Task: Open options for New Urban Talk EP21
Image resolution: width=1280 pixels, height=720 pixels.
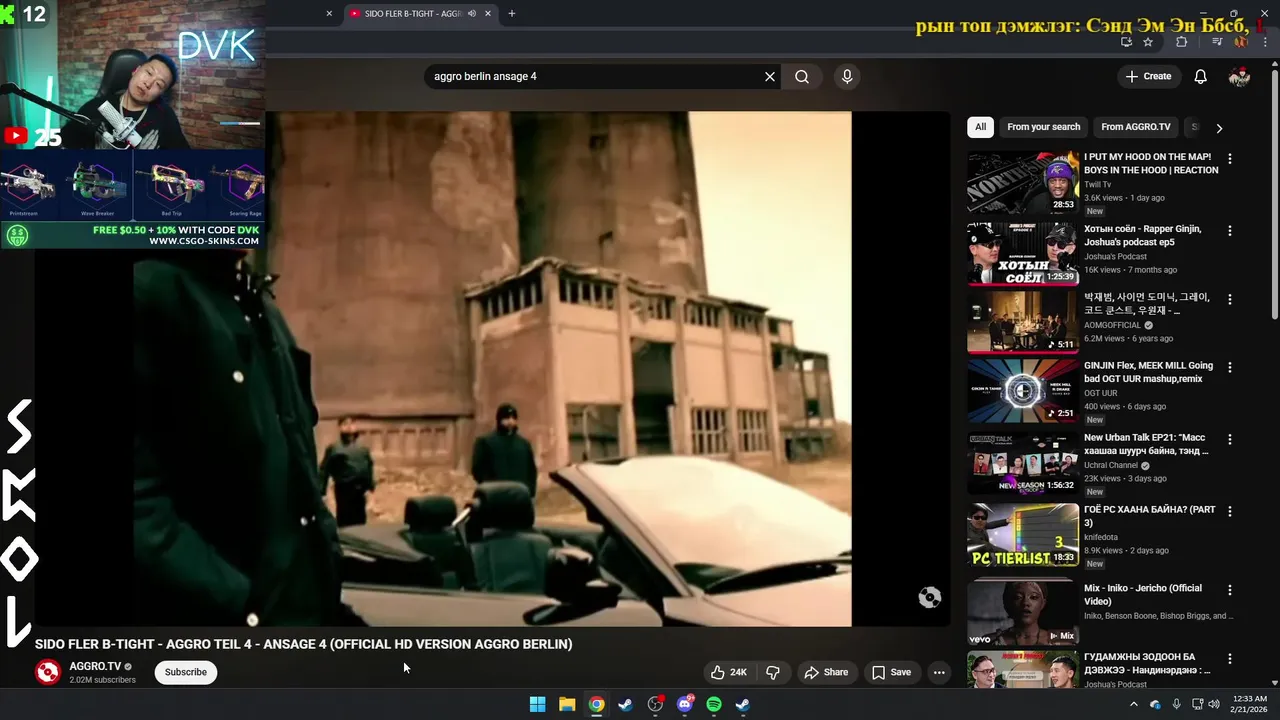Action: click(1230, 438)
